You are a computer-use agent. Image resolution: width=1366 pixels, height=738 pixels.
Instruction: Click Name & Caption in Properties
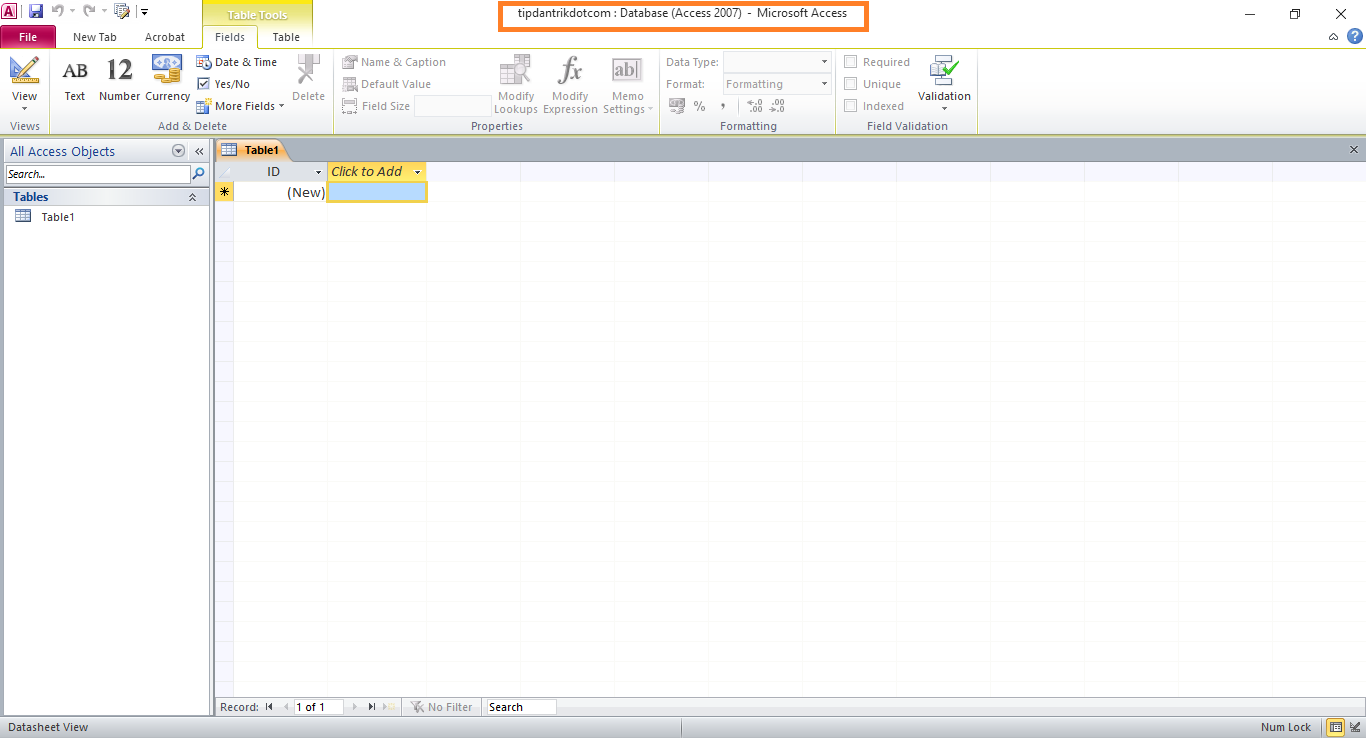point(394,62)
